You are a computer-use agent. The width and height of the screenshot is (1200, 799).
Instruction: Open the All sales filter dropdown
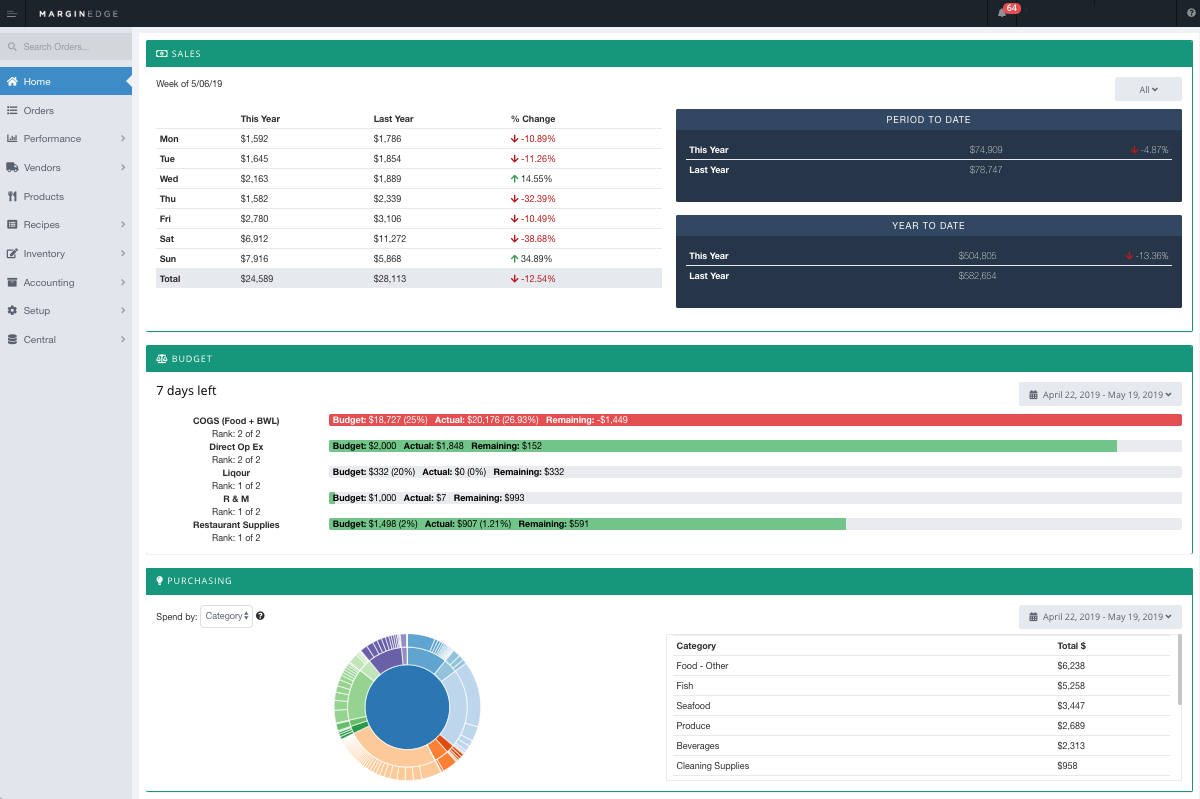pyautogui.click(x=1148, y=90)
